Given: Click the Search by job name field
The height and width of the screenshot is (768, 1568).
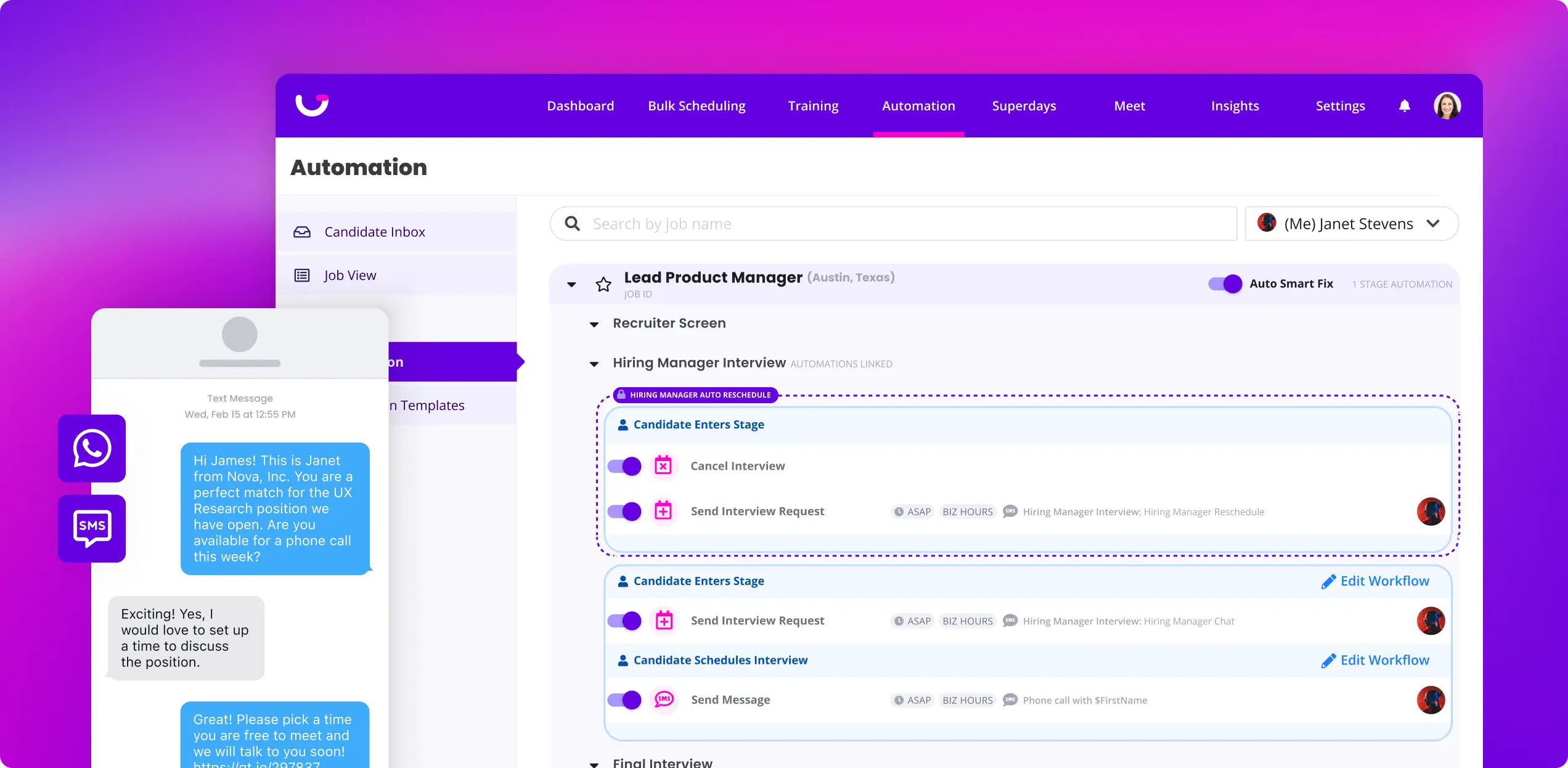Looking at the screenshot, I should pyautogui.click(x=801, y=223).
